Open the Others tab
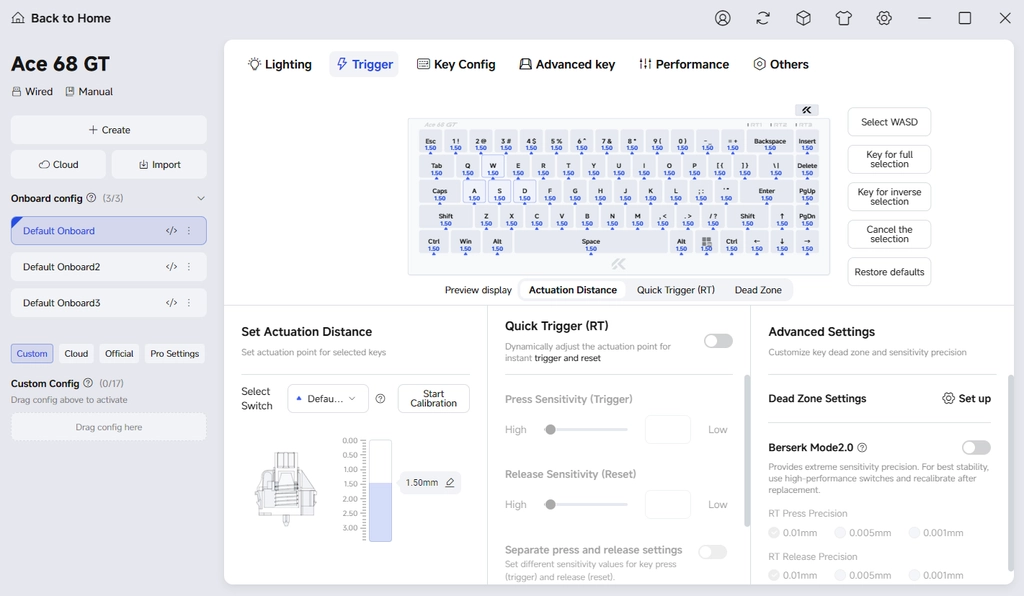1024x596 pixels. click(x=781, y=64)
